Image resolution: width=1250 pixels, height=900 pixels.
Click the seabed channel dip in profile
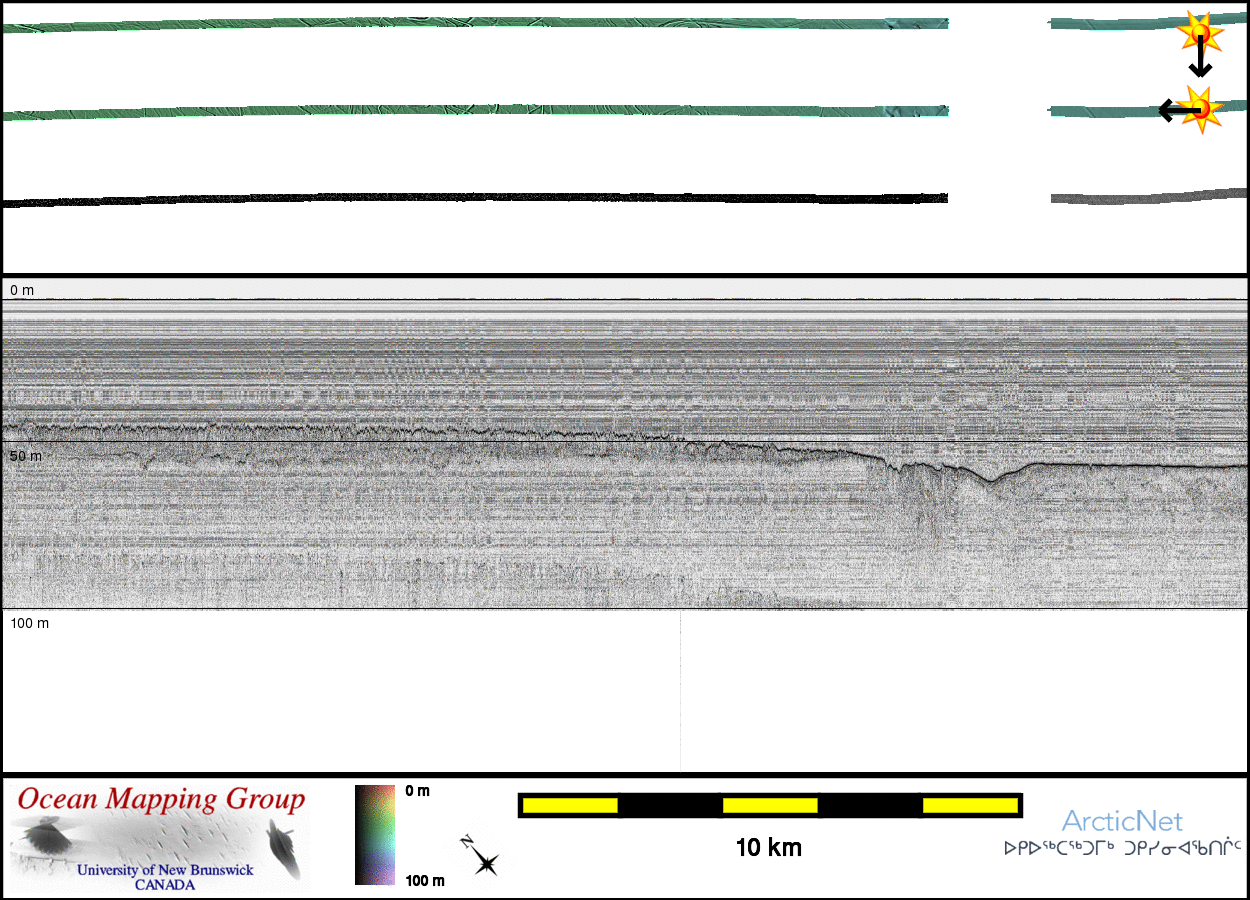click(991, 480)
